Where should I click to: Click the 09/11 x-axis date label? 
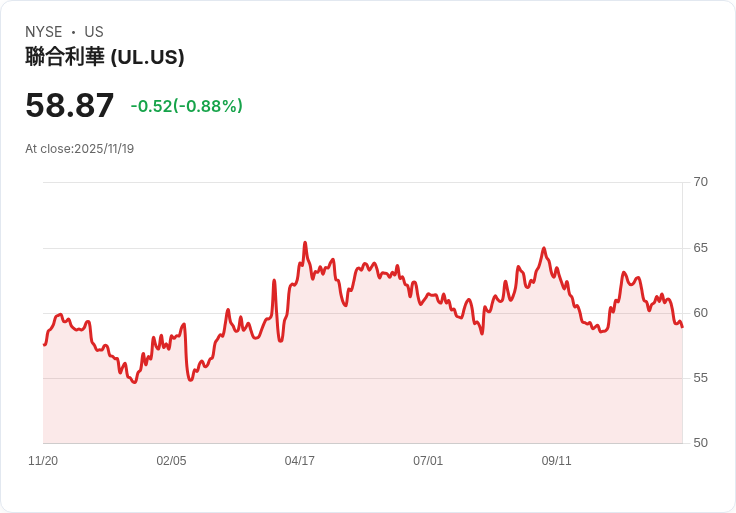click(557, 461)
